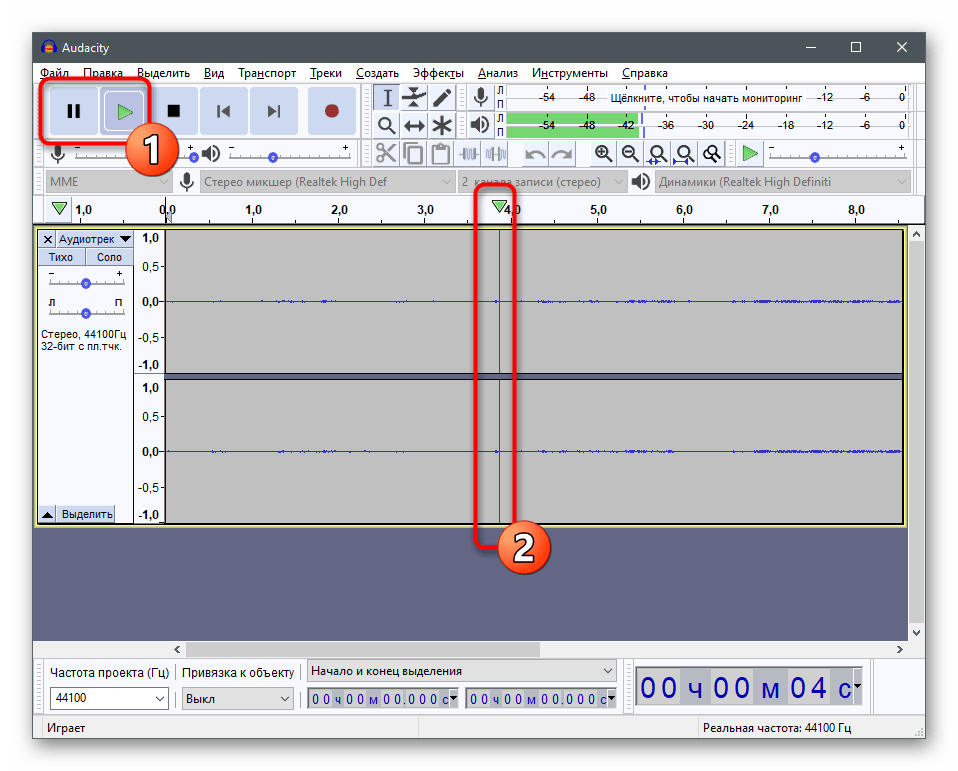
Task: Skip to start of the track
Action: (224, 111)
